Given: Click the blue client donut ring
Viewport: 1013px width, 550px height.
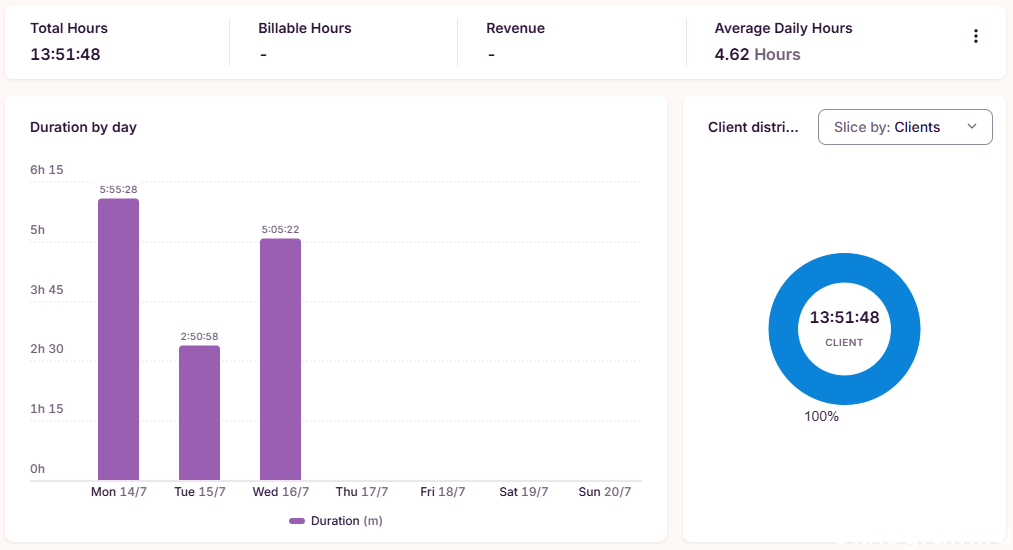Looking at the screenshot, I should click(844, 267).
